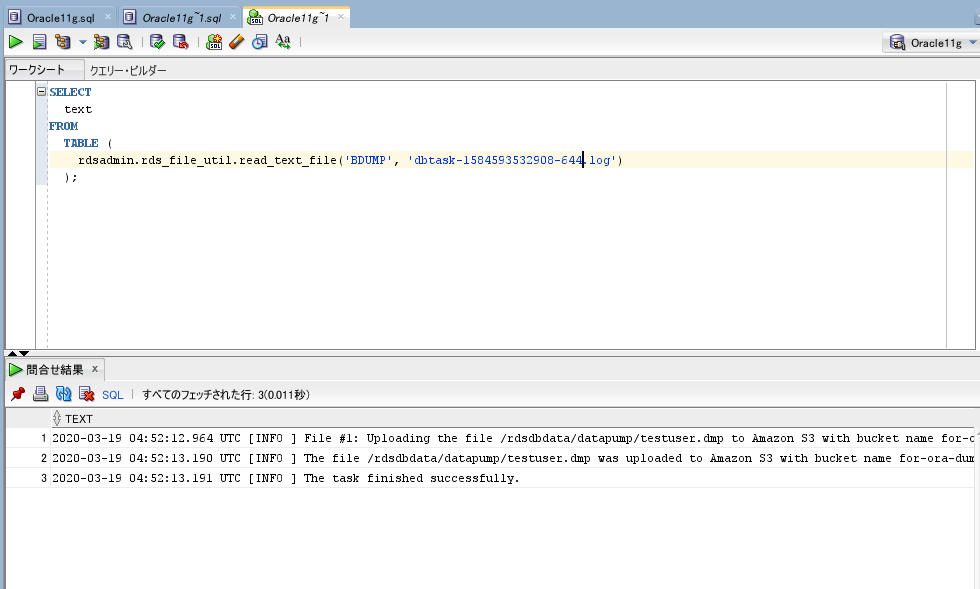The height and width of the screenshot is (589, 980).
Task: Open SQL history clock icon
Action: (x=259, y=42)
